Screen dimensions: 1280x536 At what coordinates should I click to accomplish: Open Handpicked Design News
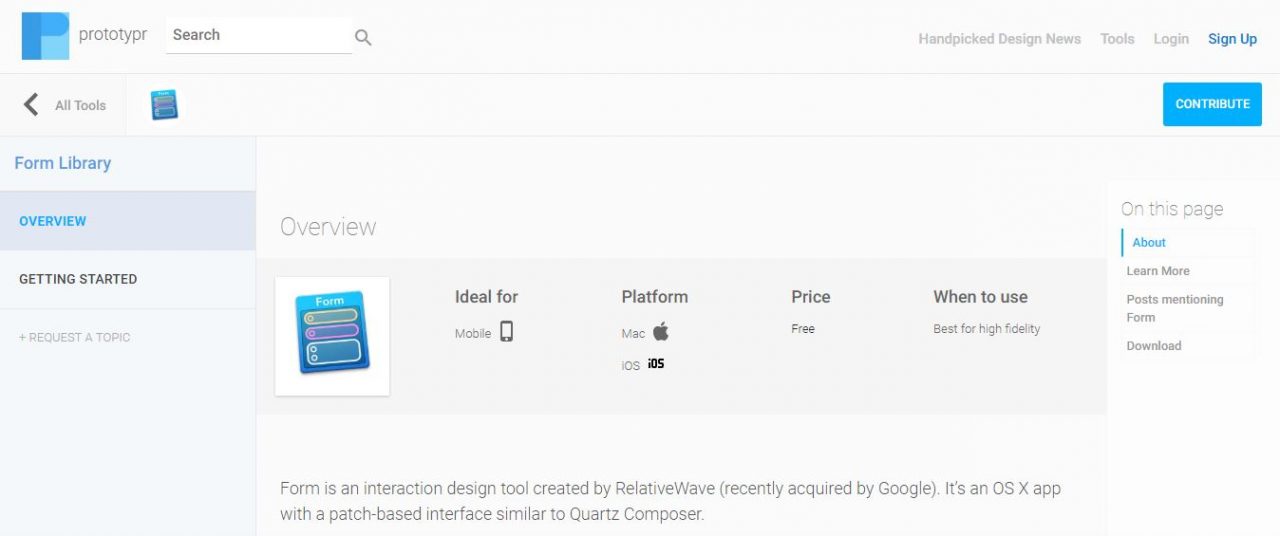(999, 39)
